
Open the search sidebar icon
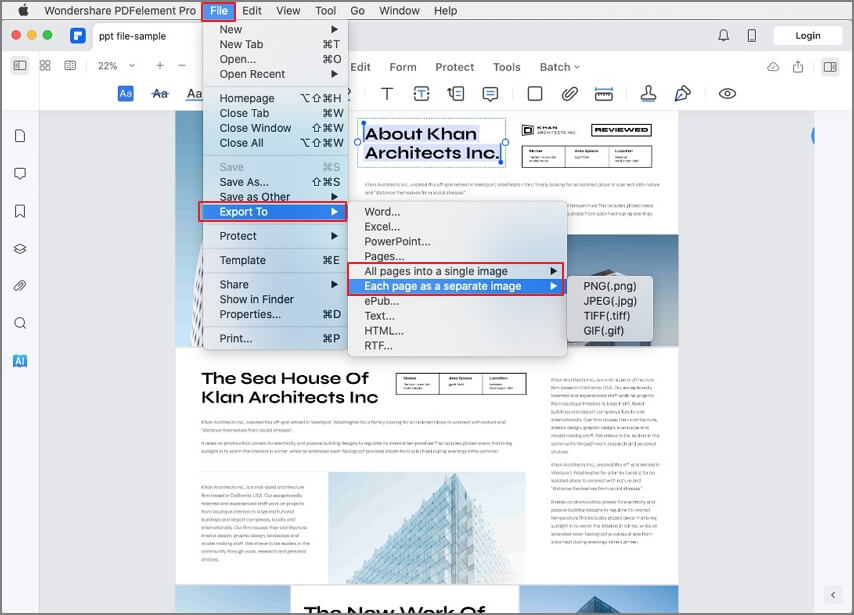[20, 323]
